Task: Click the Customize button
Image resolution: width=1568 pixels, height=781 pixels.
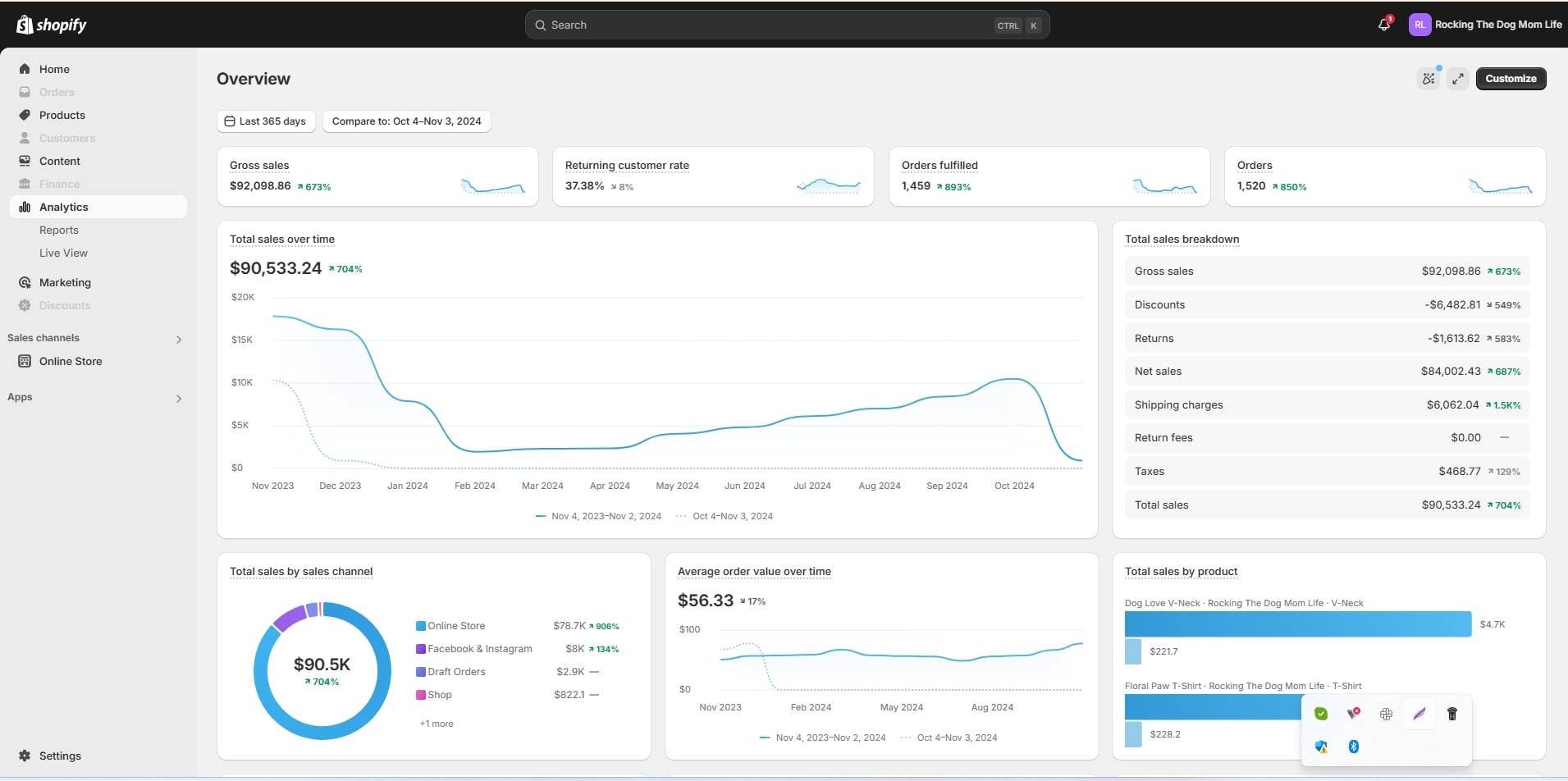Action: (1511, 79)
